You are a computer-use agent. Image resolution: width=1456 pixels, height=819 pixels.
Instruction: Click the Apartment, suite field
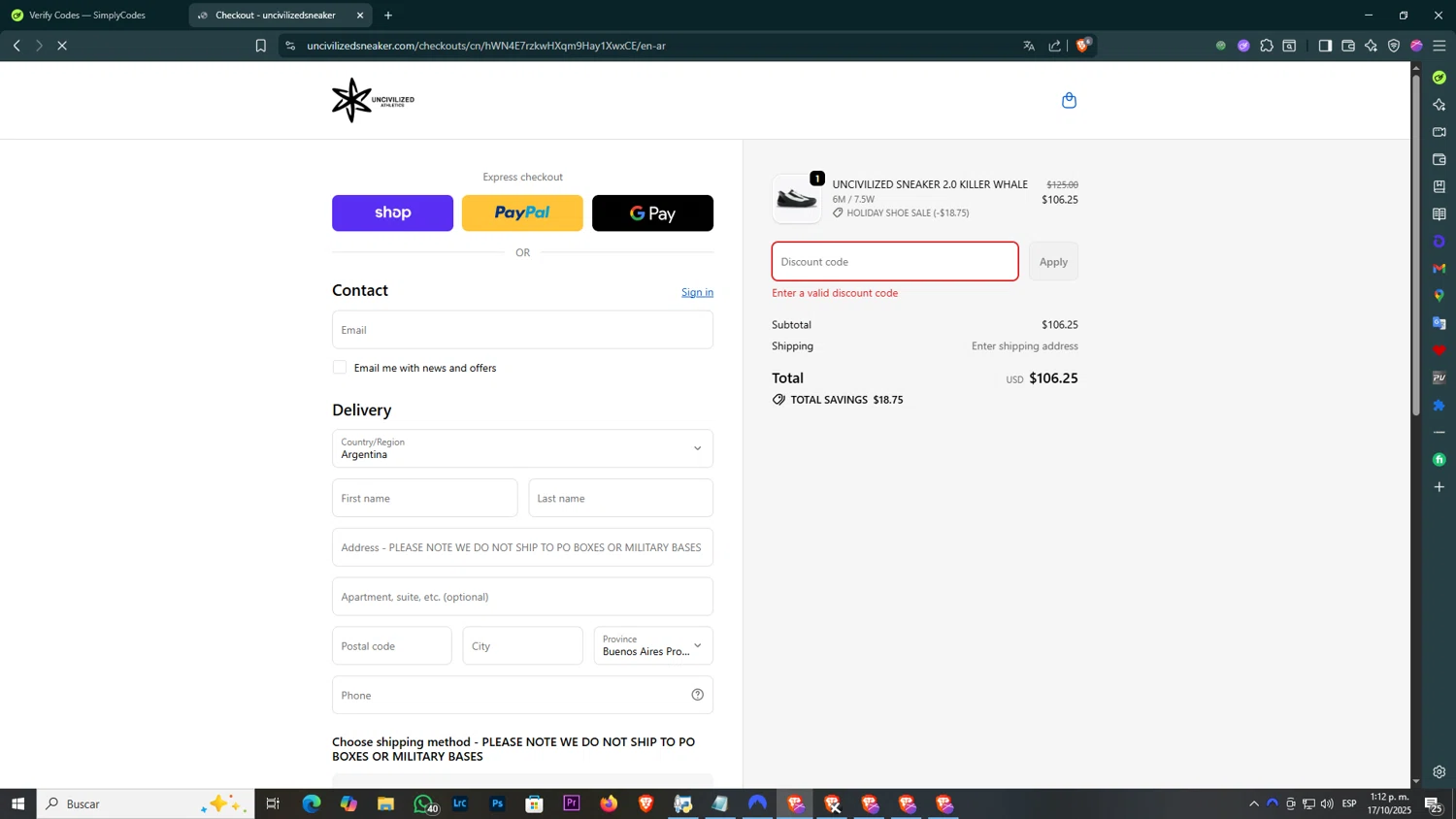pyautogui.click(x=522, y=597)
